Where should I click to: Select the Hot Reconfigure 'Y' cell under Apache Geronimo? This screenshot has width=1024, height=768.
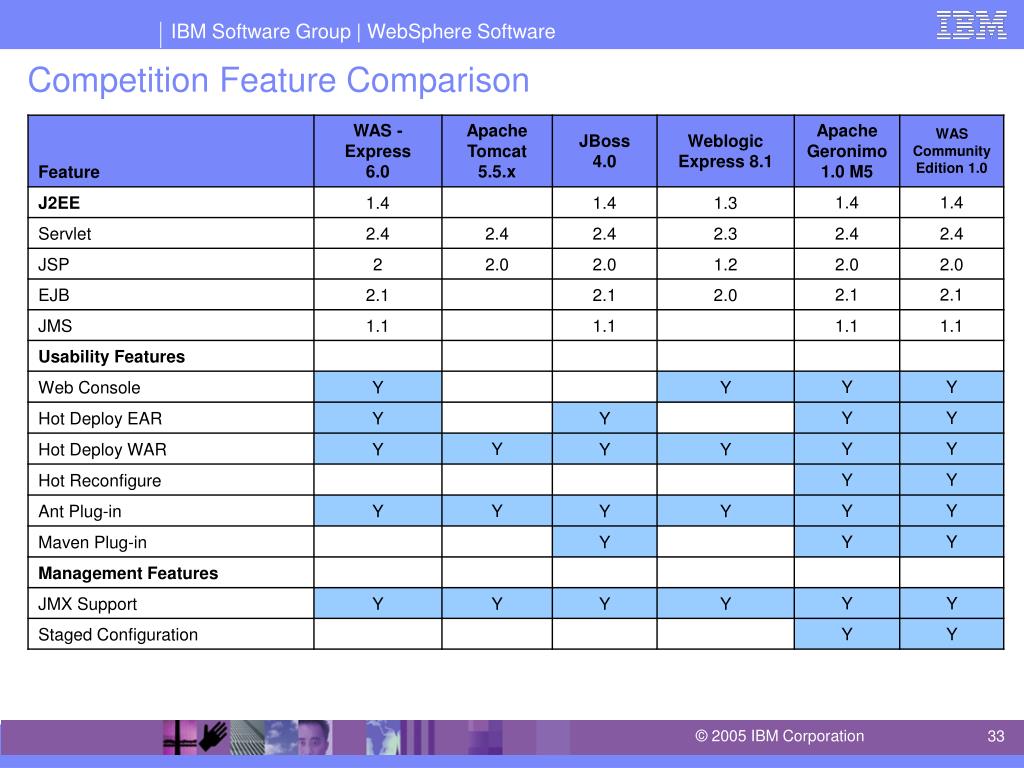[846, 480]
